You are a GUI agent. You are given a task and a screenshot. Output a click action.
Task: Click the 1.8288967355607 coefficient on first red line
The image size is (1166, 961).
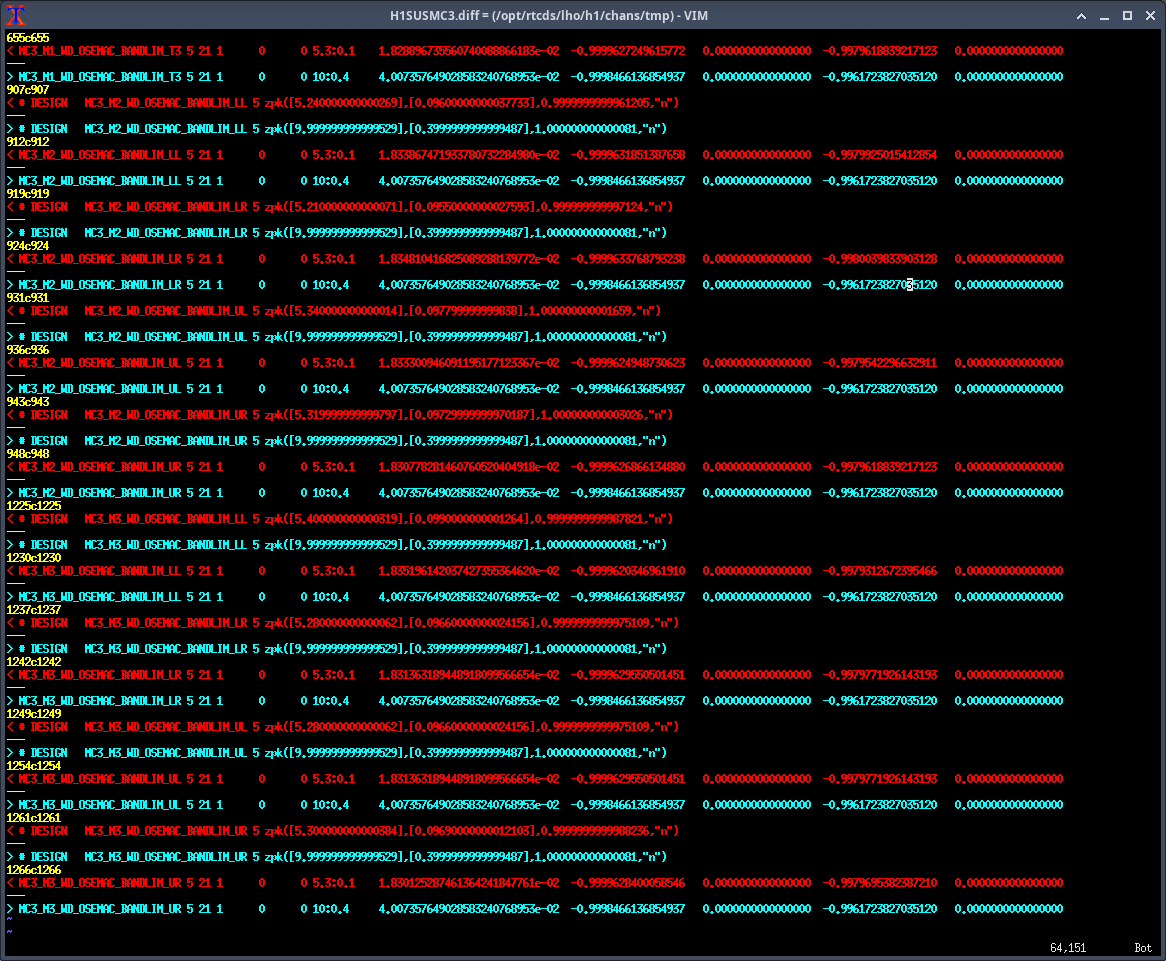(x=468, y=50)
